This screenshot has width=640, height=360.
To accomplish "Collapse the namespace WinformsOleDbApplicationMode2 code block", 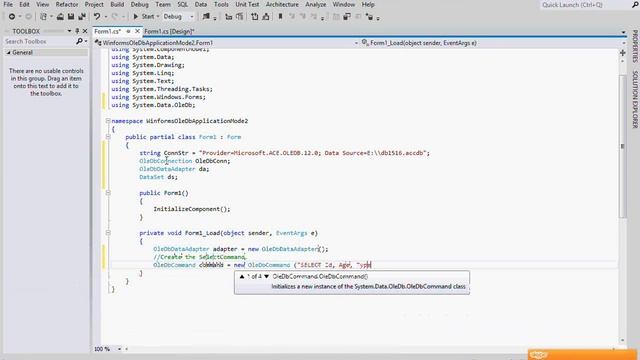I will [x=108, y=121].
